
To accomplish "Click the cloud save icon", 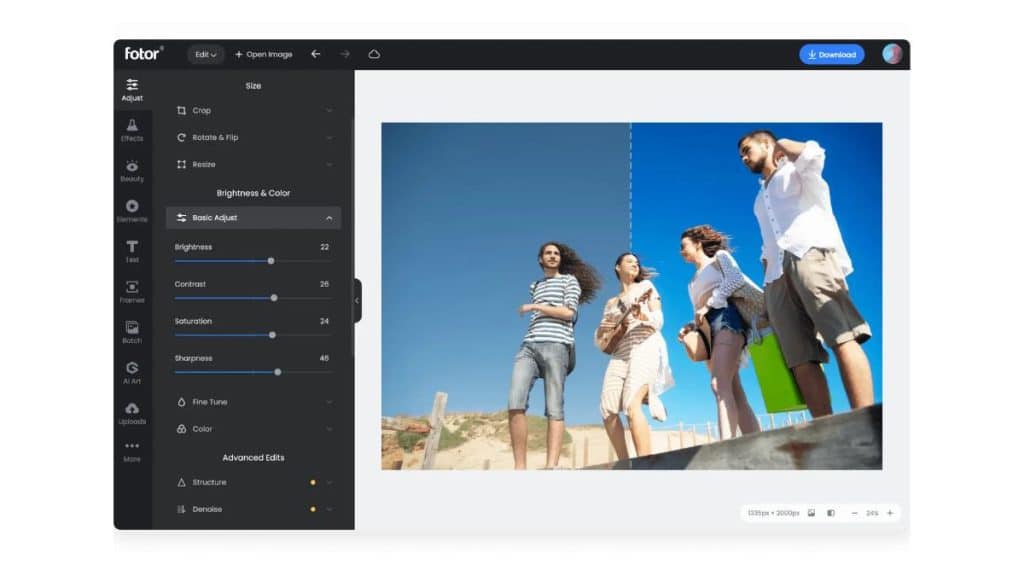I will pyautogui.click(x=374, y=54).
